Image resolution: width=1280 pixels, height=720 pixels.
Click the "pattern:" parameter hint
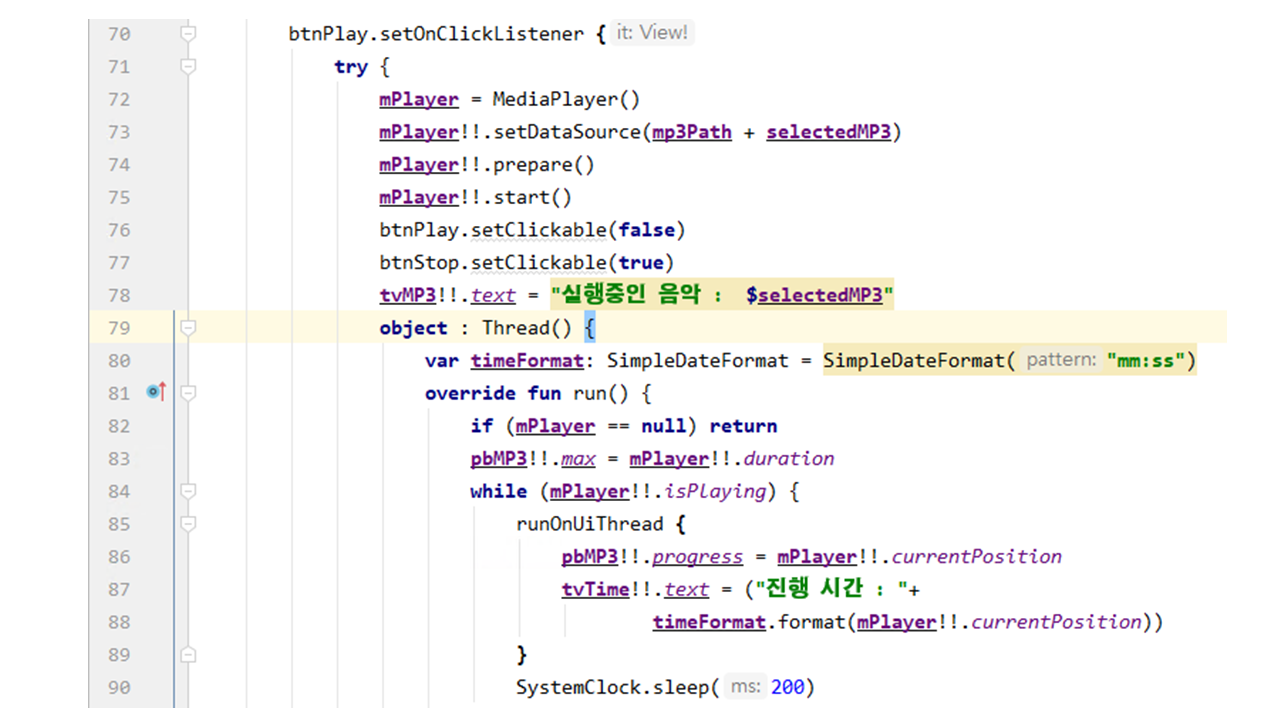coord(1062,360)
